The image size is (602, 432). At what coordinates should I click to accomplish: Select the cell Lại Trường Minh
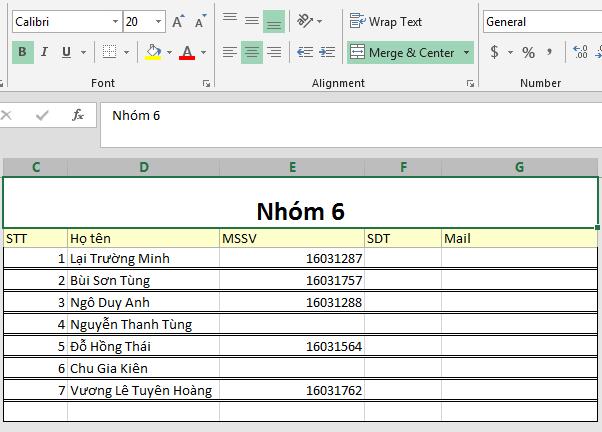tap(144, 258)
